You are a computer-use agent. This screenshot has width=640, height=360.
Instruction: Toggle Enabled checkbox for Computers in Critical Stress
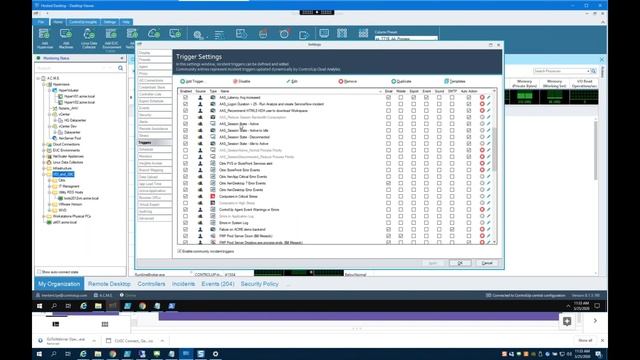point(185,196)
